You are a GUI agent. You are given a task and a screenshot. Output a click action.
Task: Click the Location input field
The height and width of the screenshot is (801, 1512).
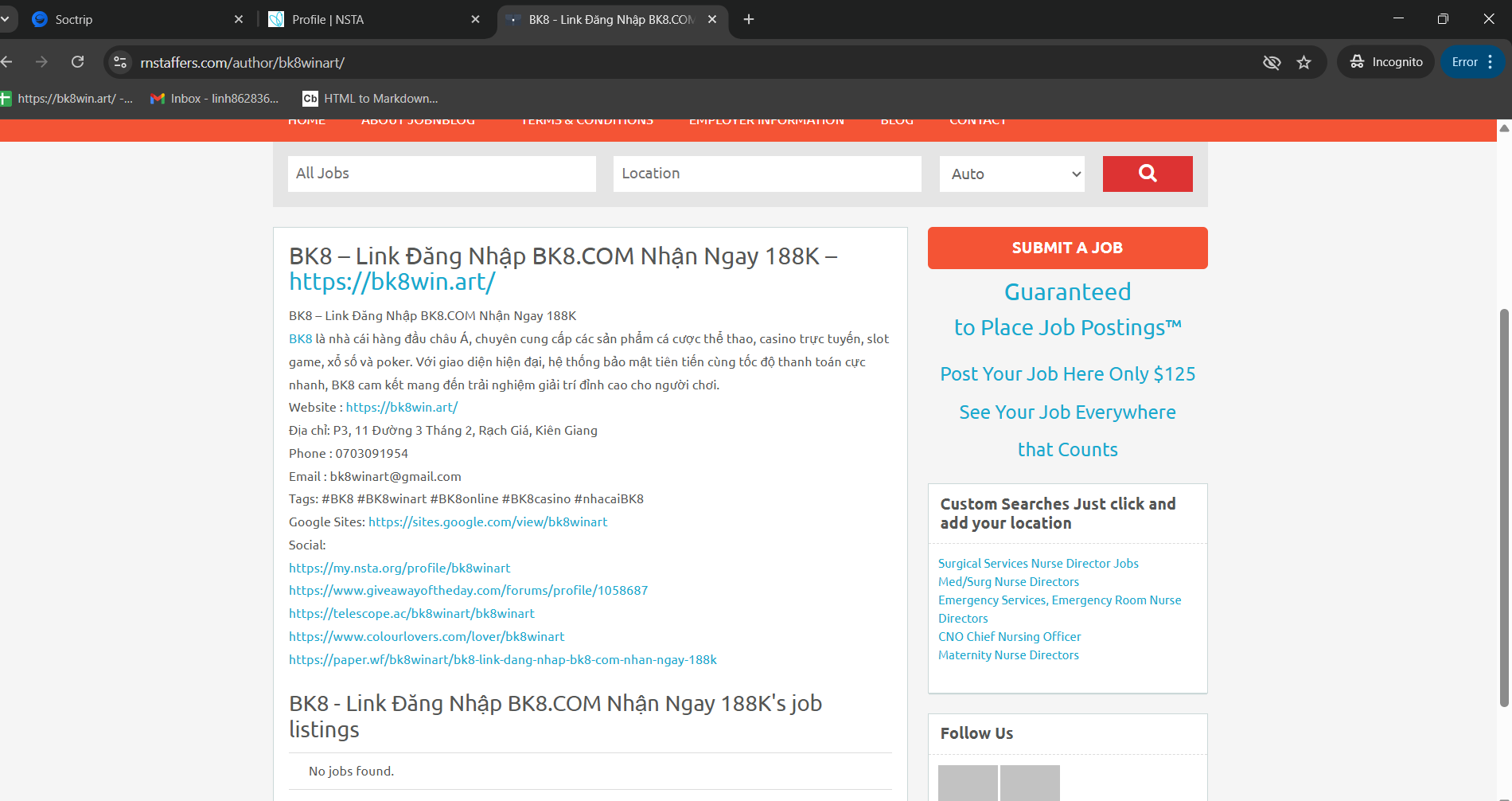click(x=767, y=174)
